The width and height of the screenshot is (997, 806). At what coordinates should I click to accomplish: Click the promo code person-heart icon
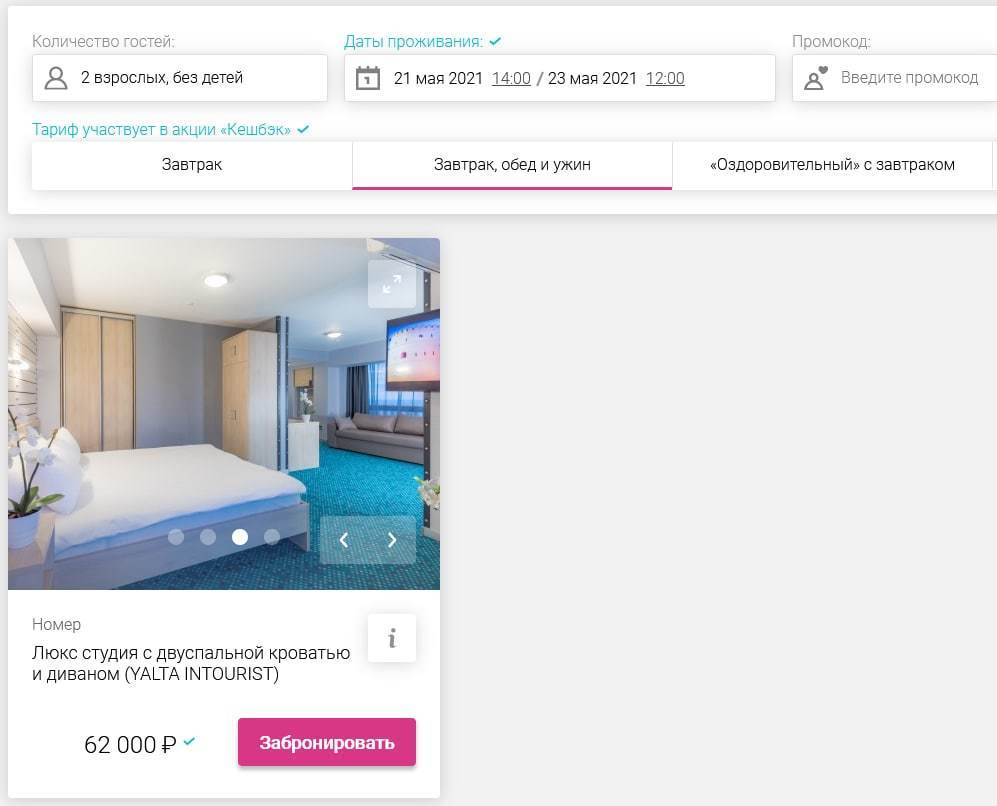(816, 78)
